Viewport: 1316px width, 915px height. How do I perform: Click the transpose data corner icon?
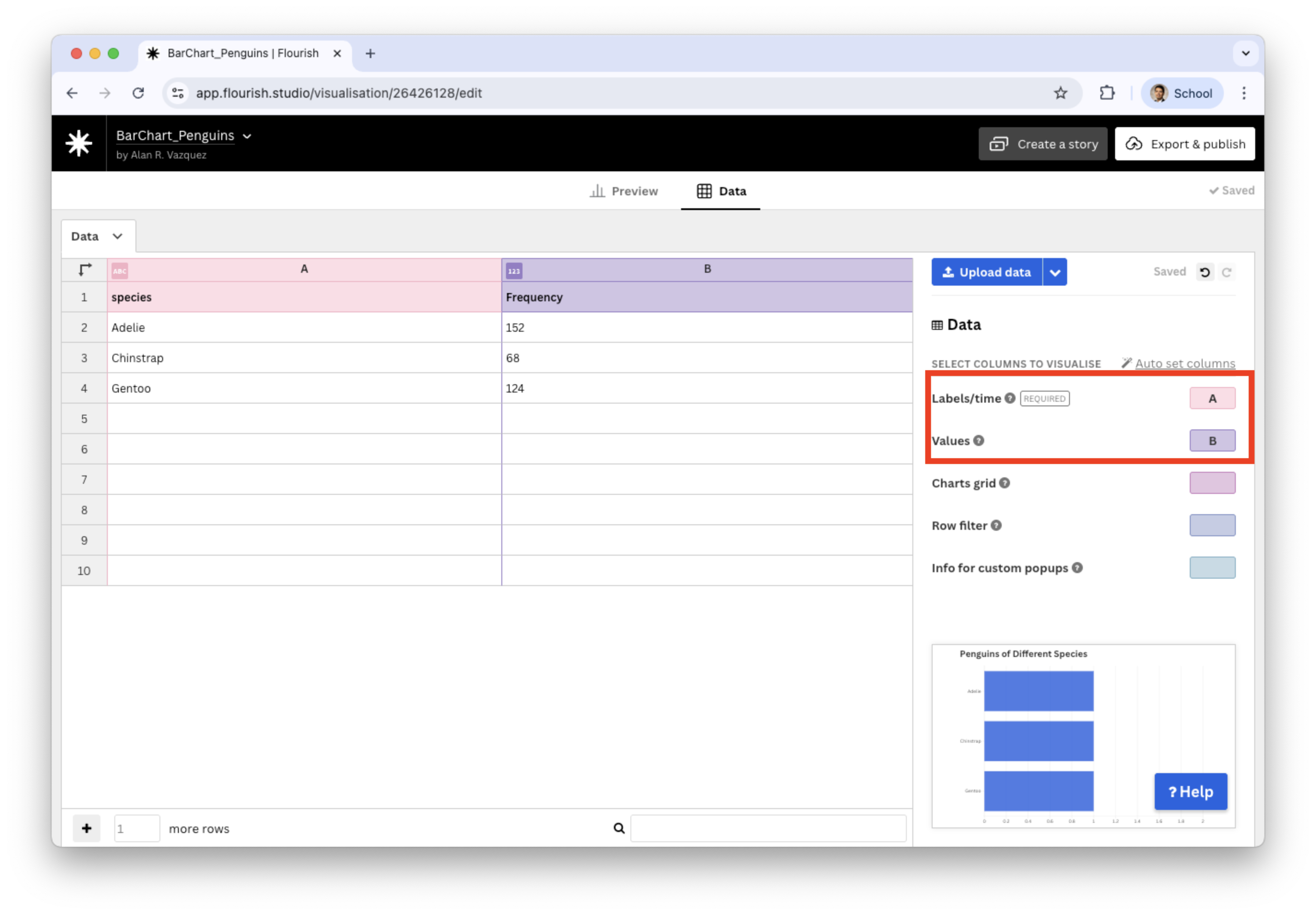(x=85, y=269)
